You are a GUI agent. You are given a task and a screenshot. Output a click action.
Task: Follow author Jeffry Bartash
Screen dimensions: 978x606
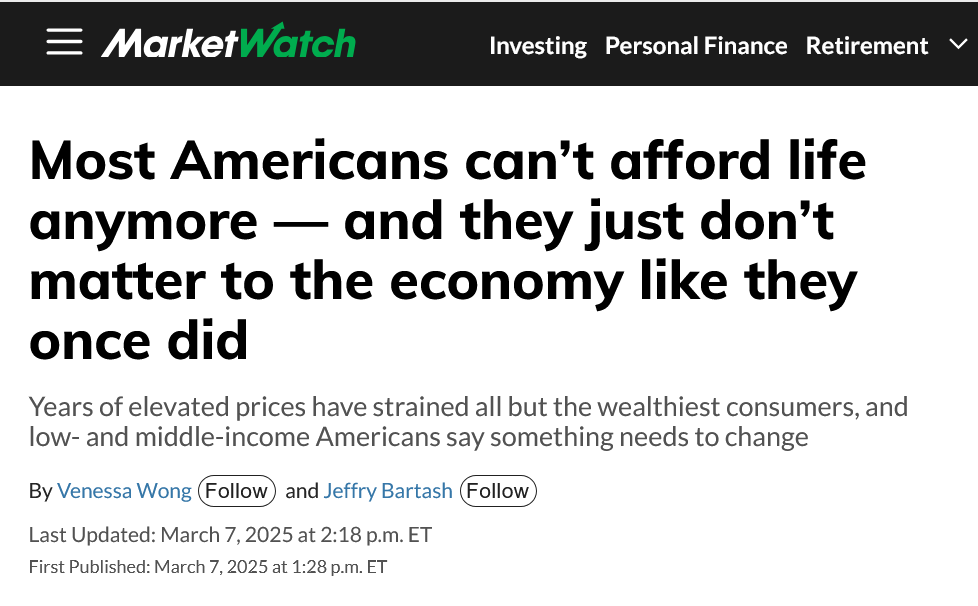click(498, 491)
